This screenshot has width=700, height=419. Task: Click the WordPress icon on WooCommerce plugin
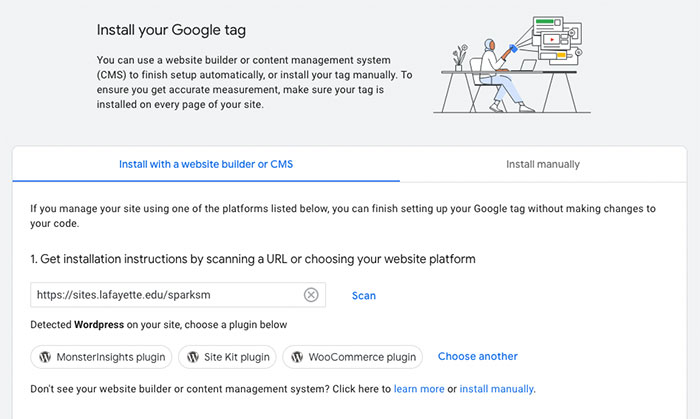coord(297,357)
